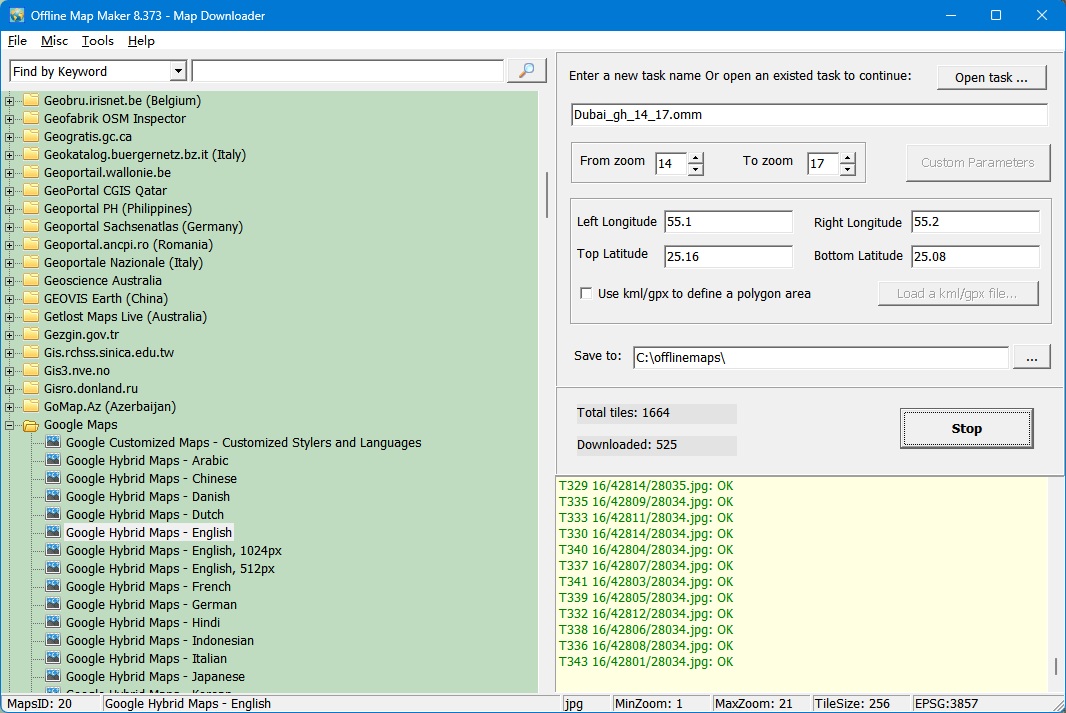Click folder icon of Geoscience Australia

[x=31, y=281]
